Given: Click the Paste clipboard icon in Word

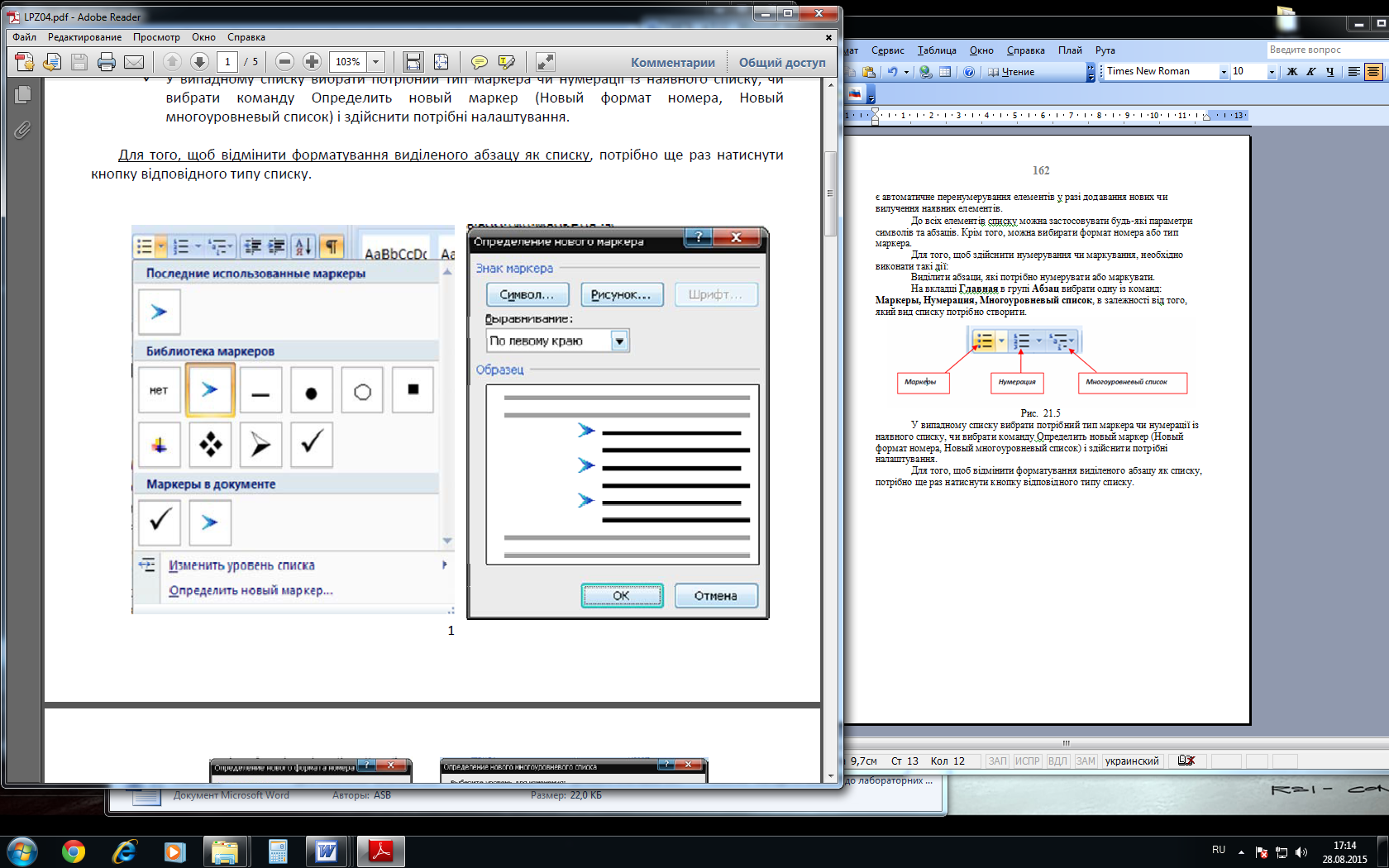Looking at the screenshot, I should 868,72.
